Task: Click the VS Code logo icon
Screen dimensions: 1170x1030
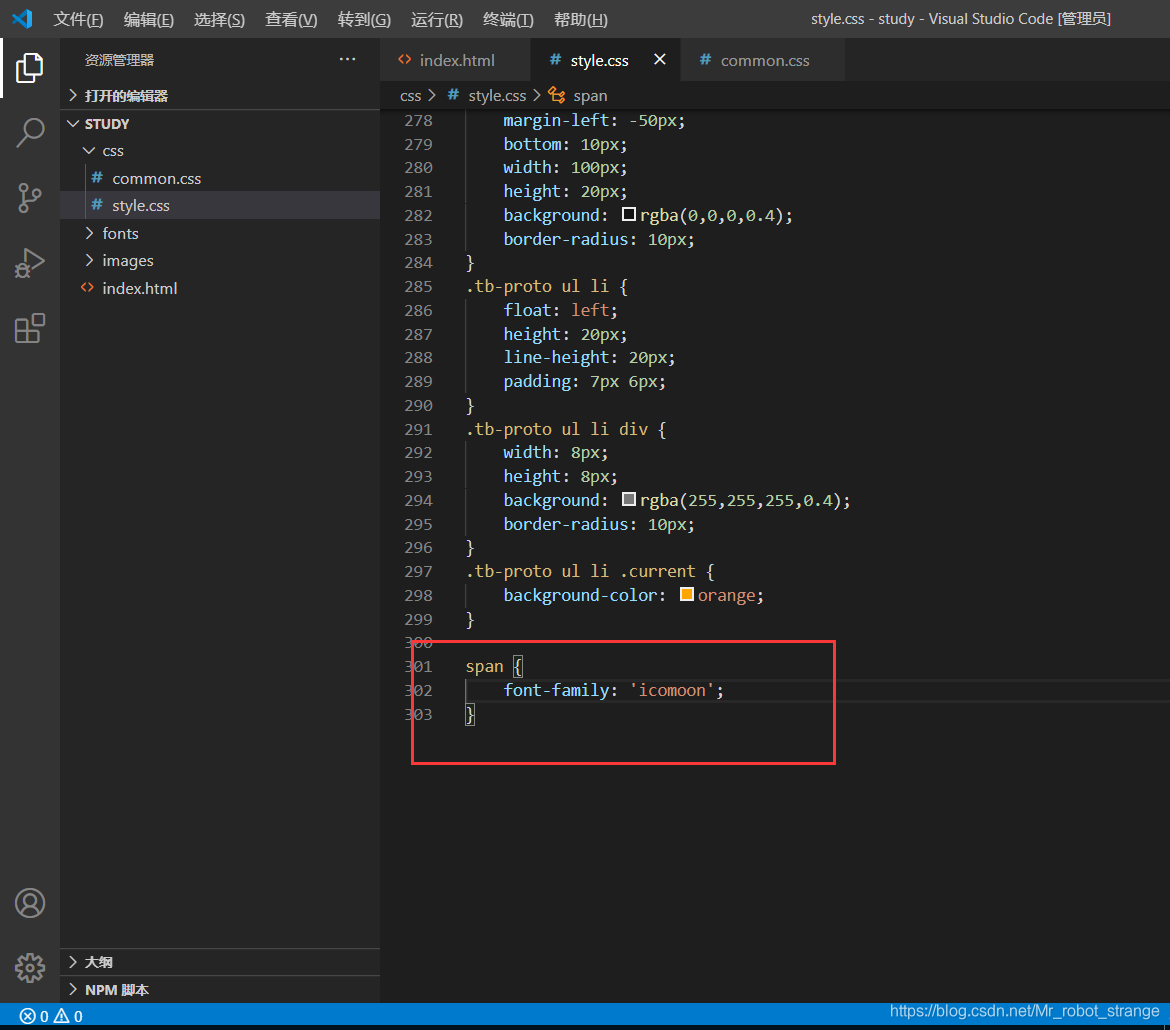Action: (x=22, y=19)
